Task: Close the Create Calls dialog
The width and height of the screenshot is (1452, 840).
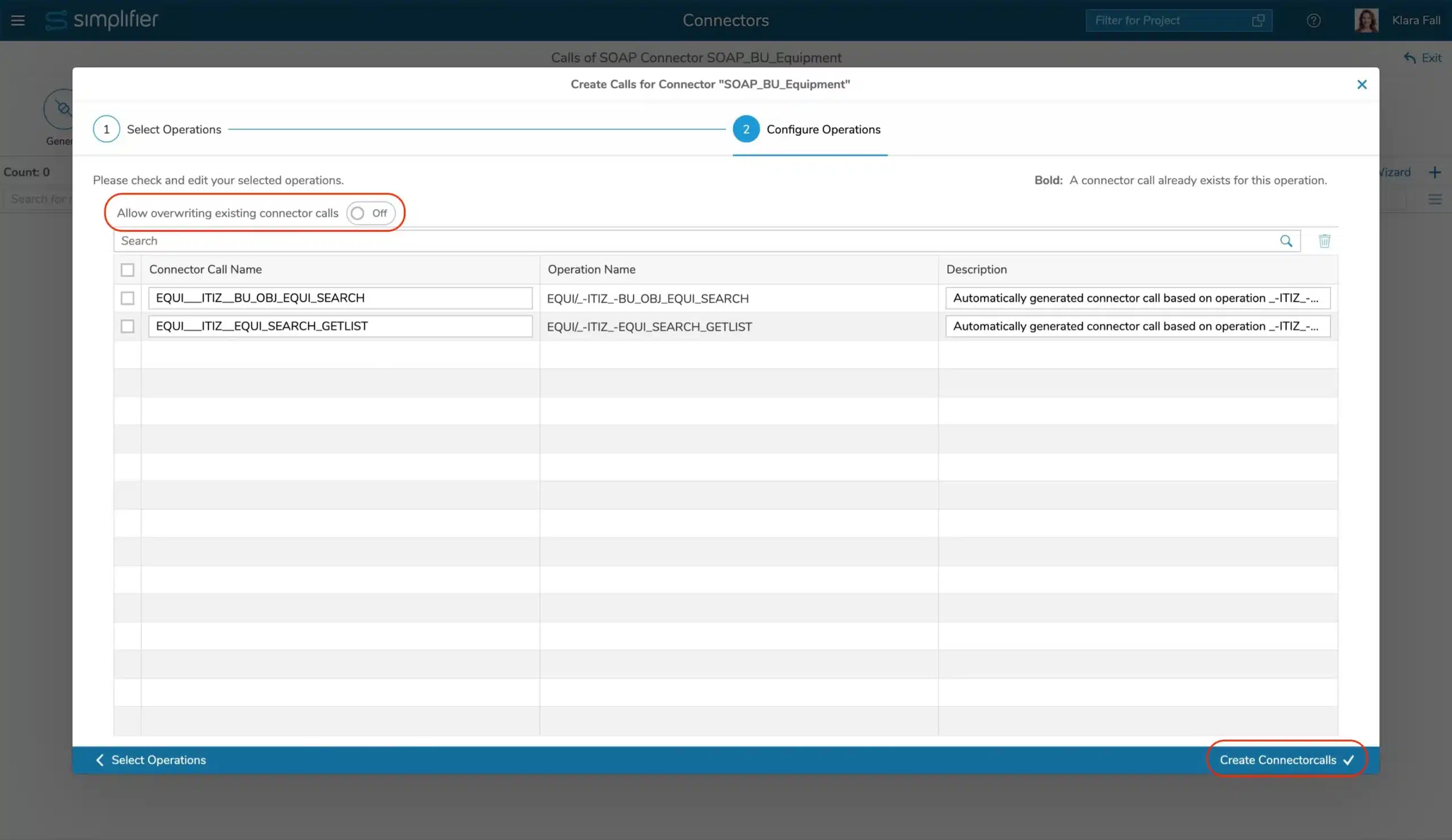Action: pos(1362,85)
